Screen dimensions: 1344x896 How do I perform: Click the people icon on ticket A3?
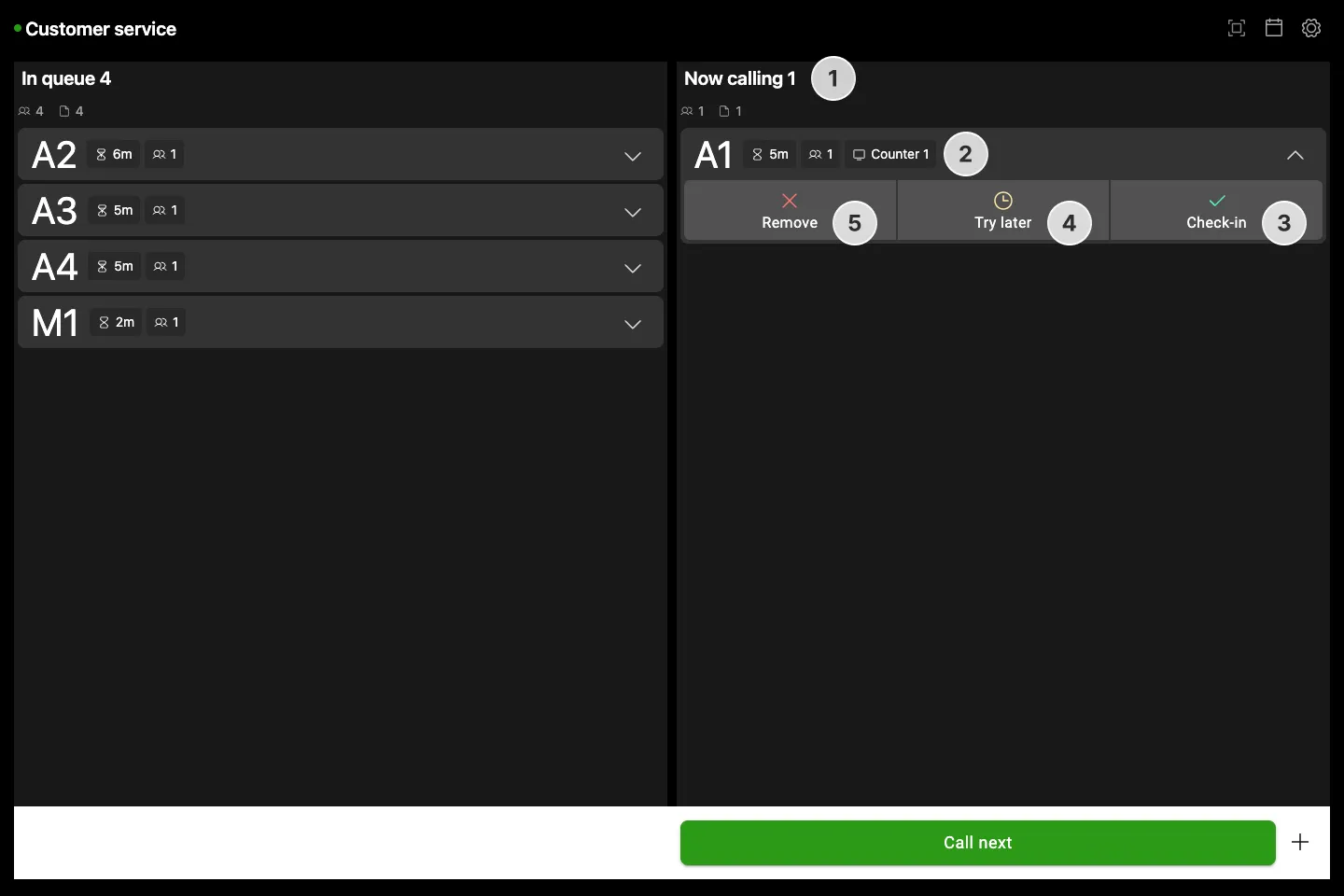tap(161, 211)
